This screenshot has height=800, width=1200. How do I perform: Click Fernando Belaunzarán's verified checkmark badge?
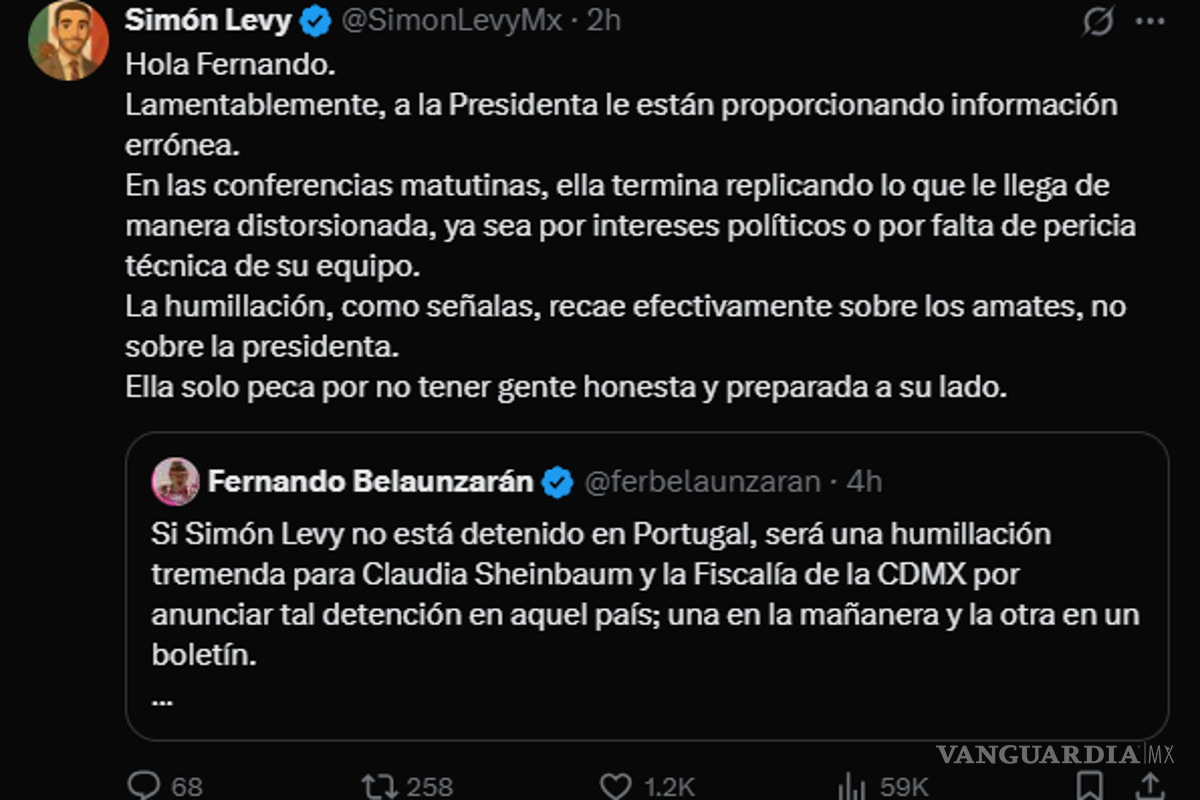[556, 481]
